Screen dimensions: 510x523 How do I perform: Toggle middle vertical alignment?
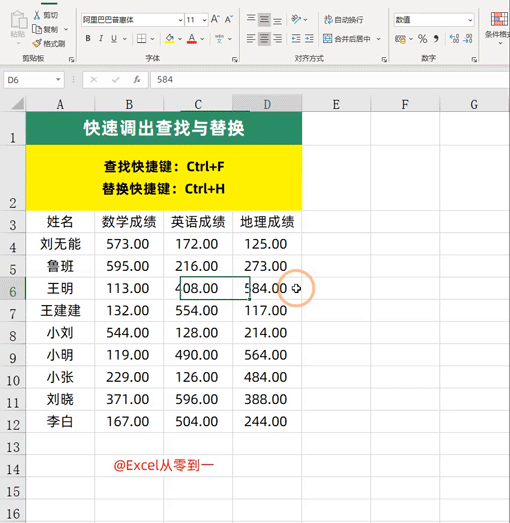[264, 20]
